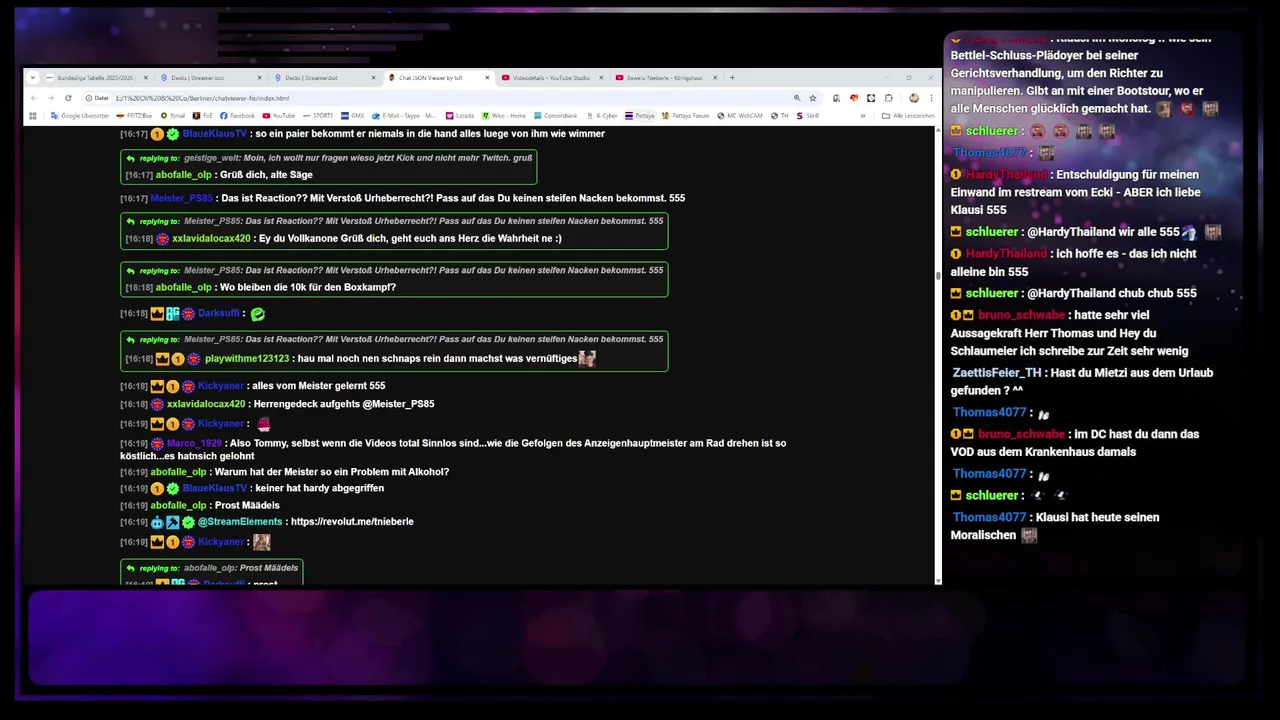This screenshot has width=1280, height=720.
Task: Click the browser back arrow
Action: (x=33, y=98)
